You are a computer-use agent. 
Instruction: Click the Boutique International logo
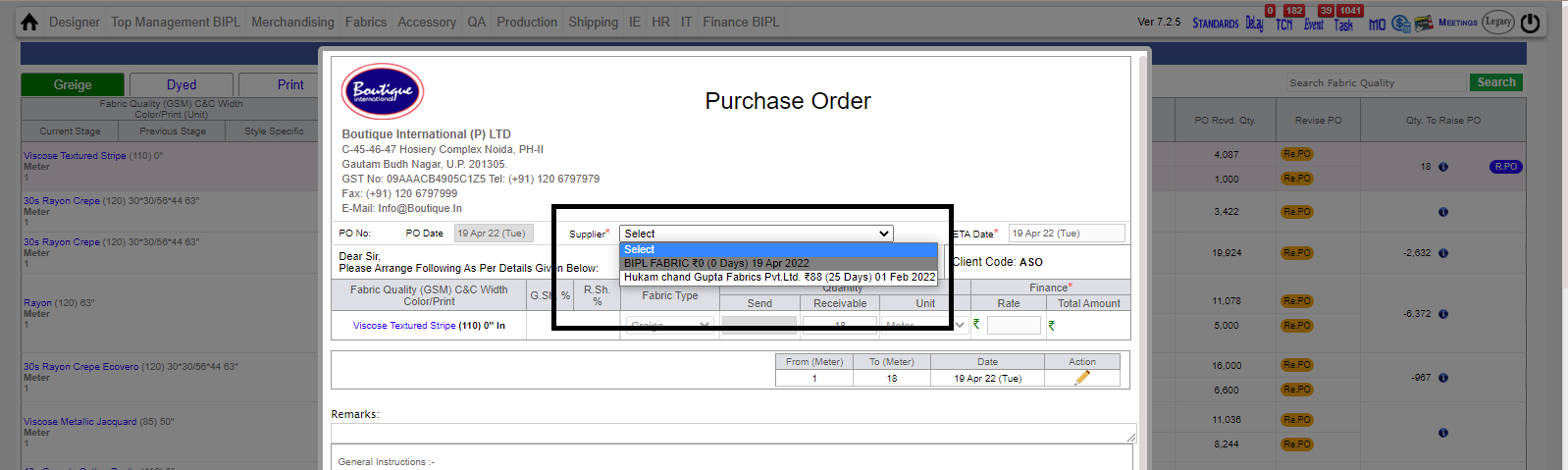click(x=383, y=91)
